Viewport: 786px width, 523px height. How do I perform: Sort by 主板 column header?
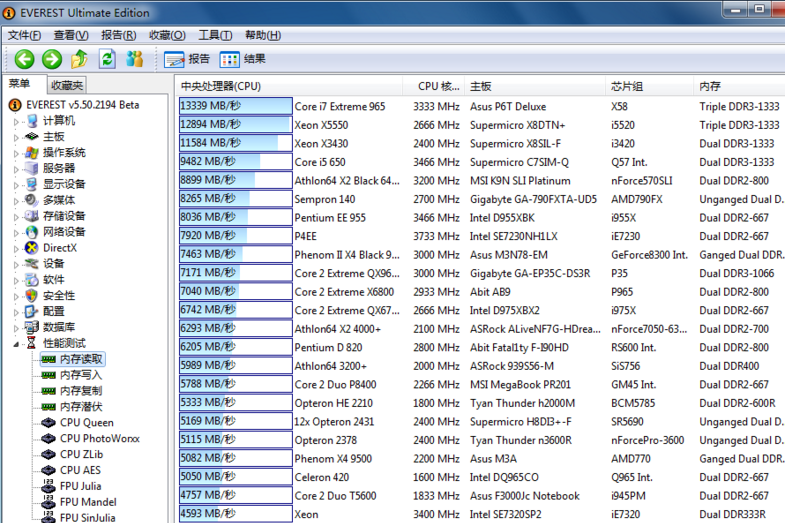coord(535,86)
